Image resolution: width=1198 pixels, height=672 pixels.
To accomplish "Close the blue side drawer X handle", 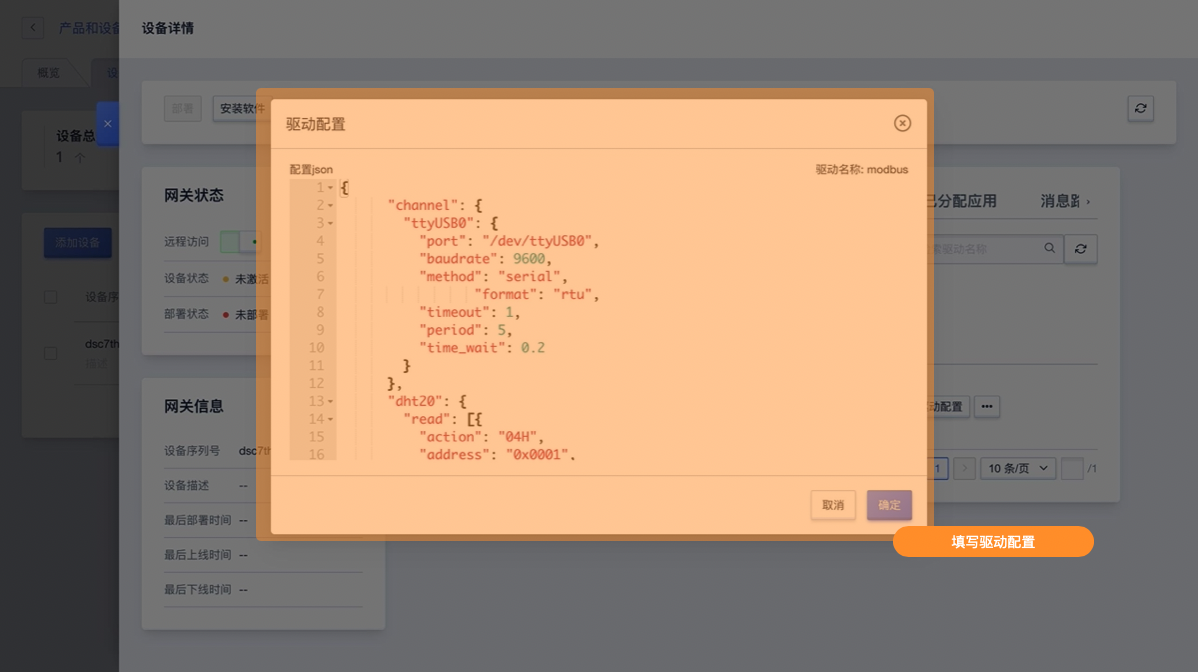I will tap(107, 124).
